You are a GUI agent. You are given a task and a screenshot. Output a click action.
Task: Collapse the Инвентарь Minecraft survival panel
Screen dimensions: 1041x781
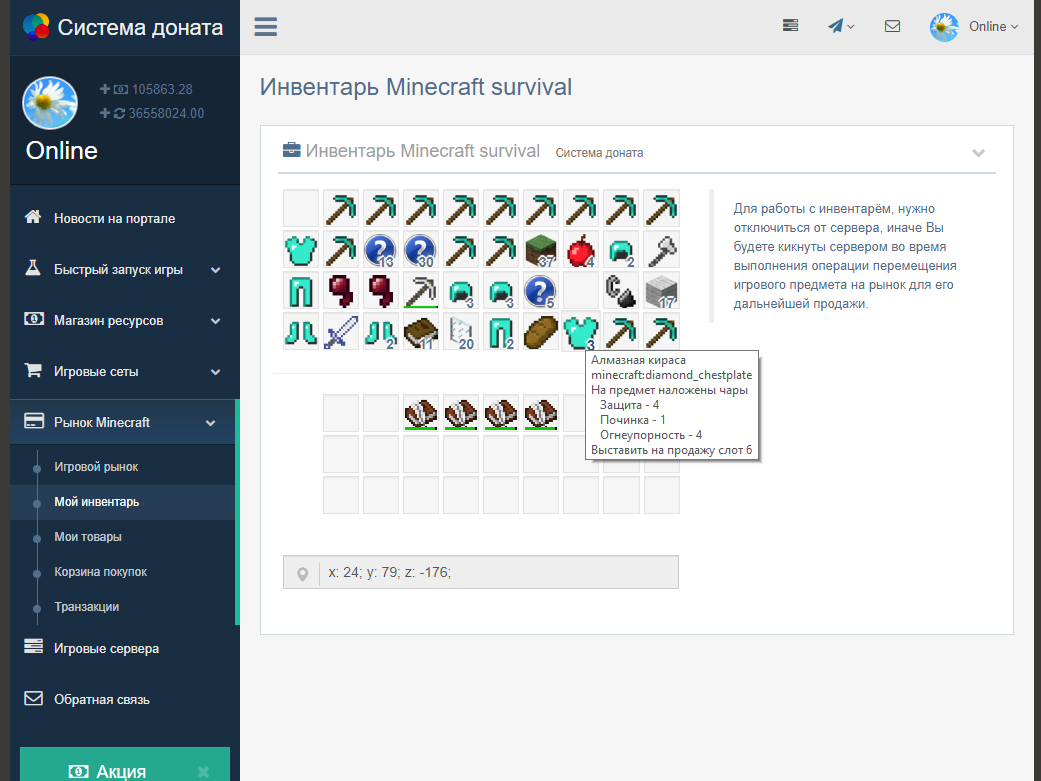pyautogui.click(x=978, y=153)
